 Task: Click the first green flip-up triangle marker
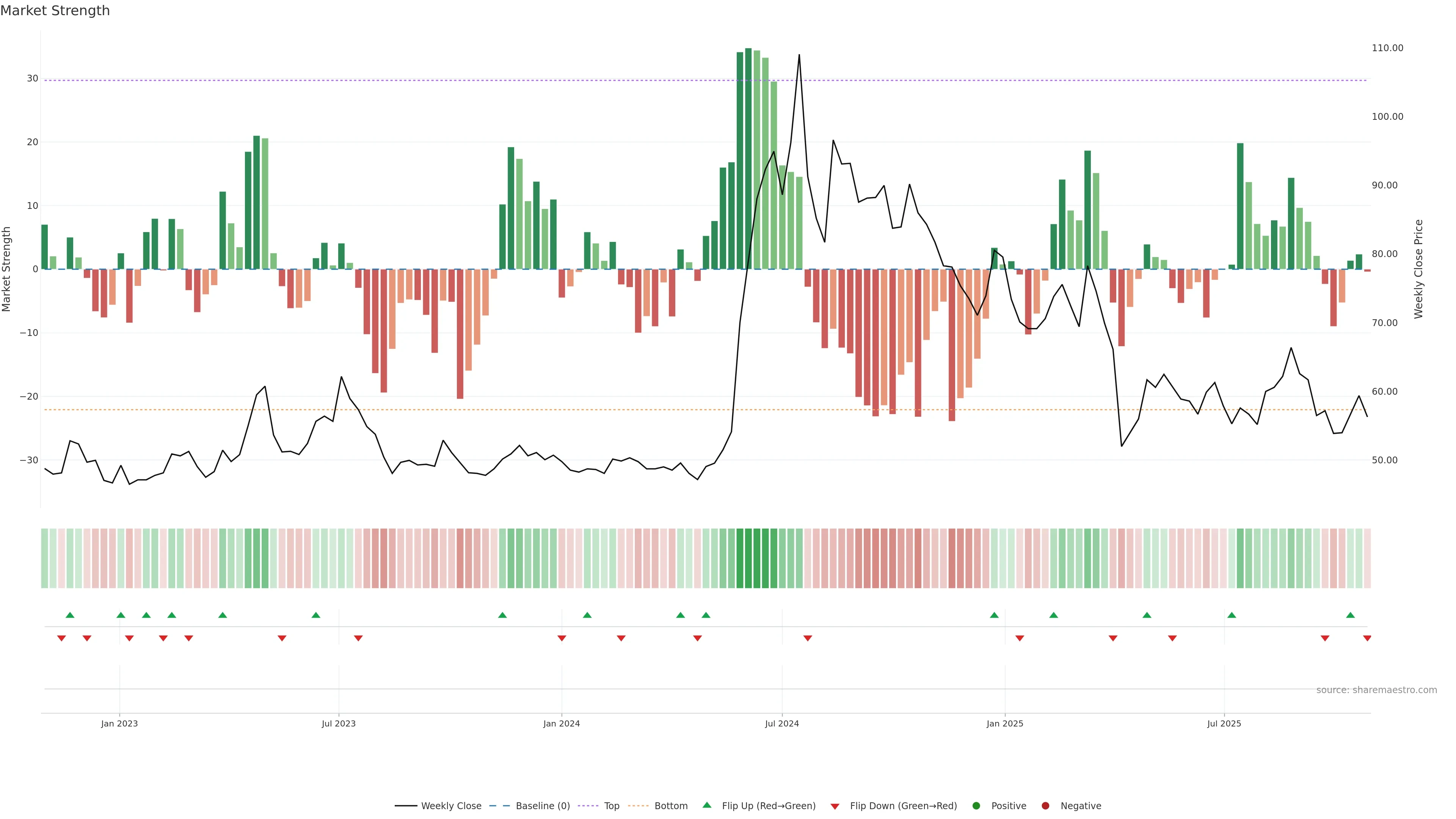click(70, 615)
